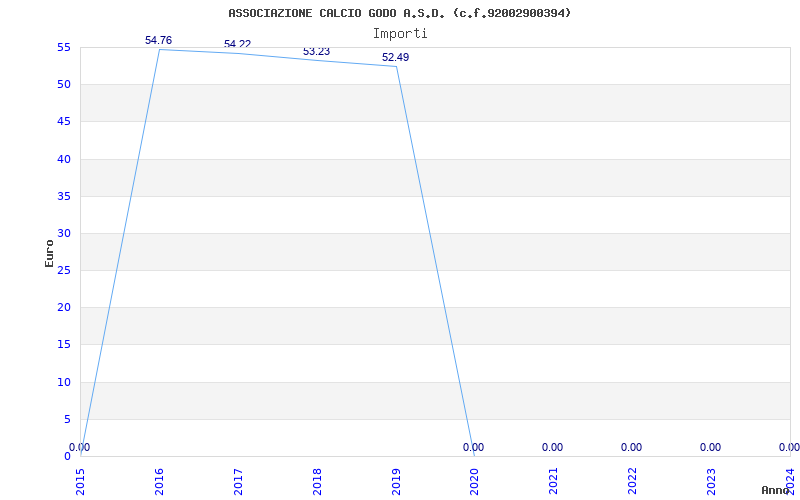Click the 0.00 value label above 2020
Image resolution: width=800 pixels, height=500 pixels.
473,447
